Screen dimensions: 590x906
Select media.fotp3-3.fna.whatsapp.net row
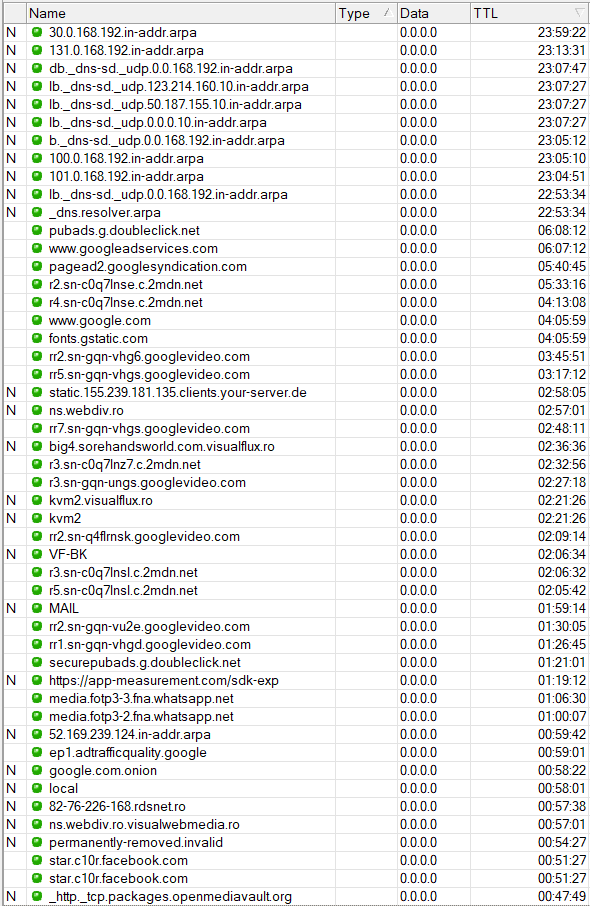(296, 698)
